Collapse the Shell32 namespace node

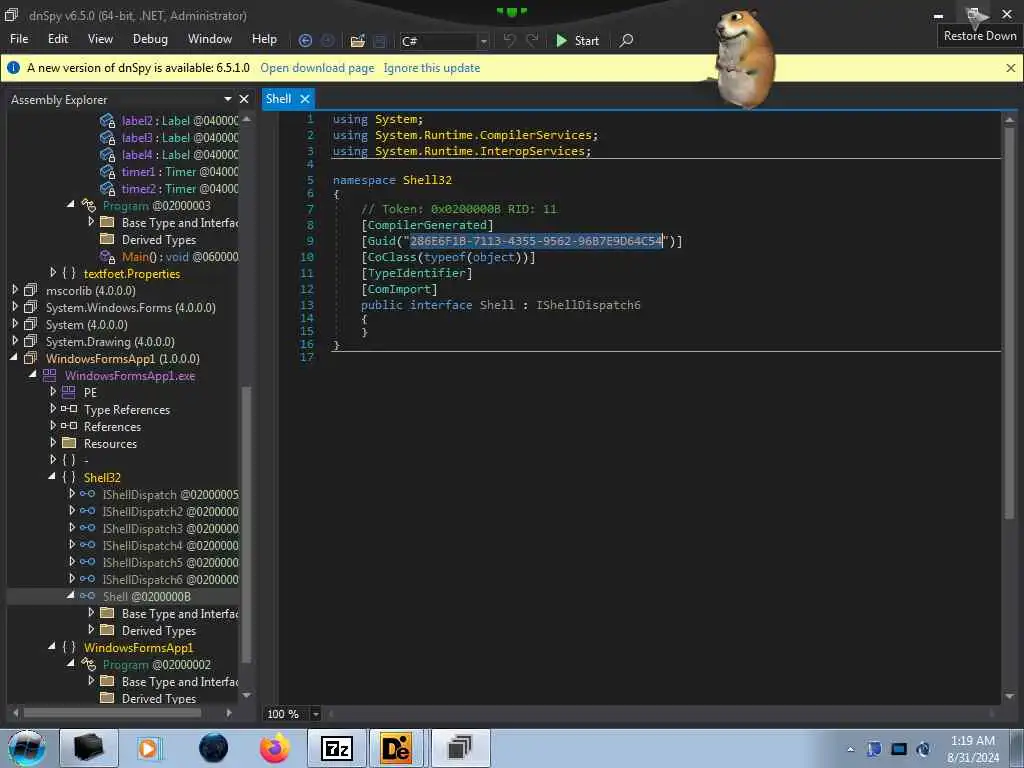point(52,477)
